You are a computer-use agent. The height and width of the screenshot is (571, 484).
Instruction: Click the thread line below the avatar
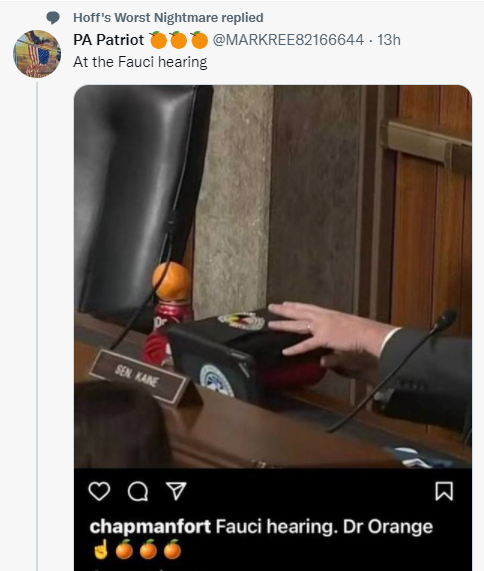pos(37,326)
